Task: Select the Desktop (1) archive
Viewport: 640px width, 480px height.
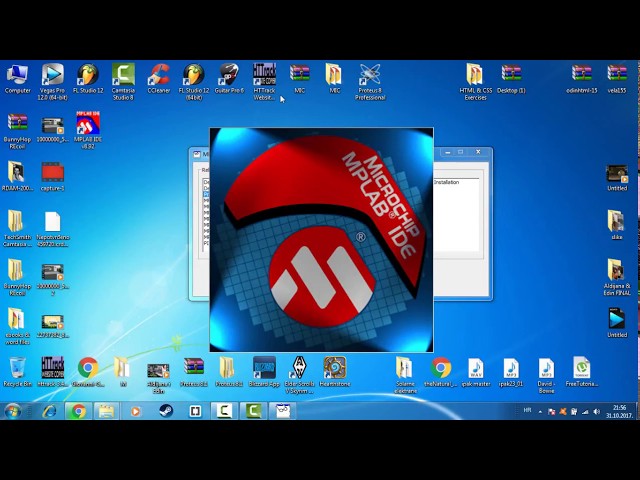Action: point(511,80)
